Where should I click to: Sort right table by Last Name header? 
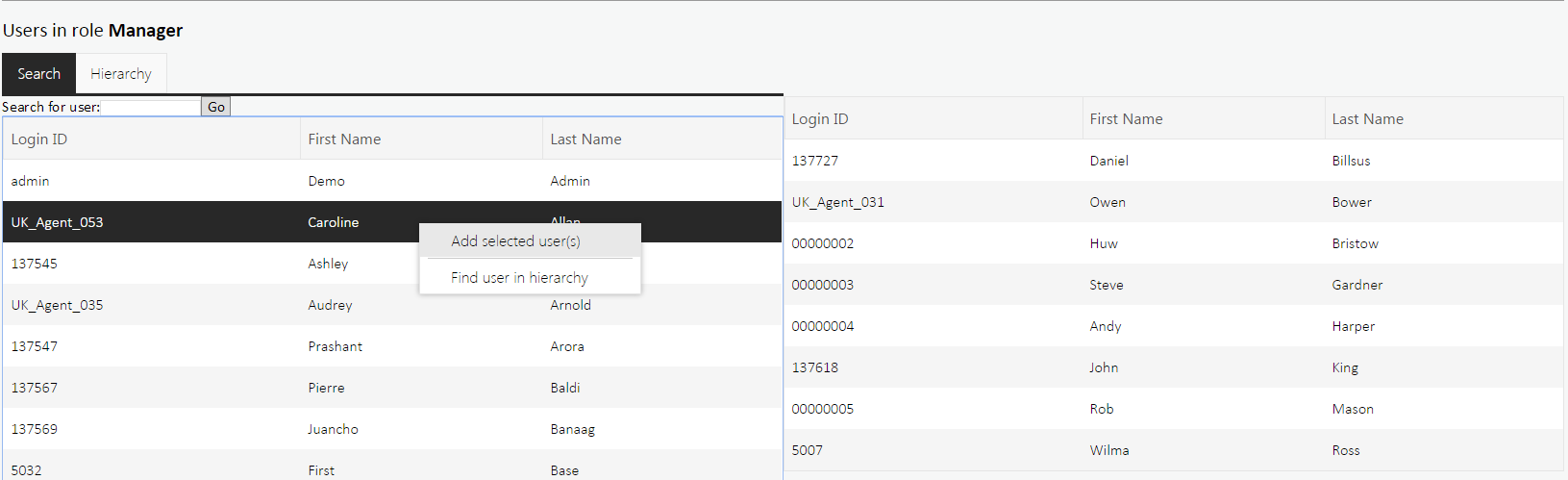pyautogui.click(x=1367, y=119)
